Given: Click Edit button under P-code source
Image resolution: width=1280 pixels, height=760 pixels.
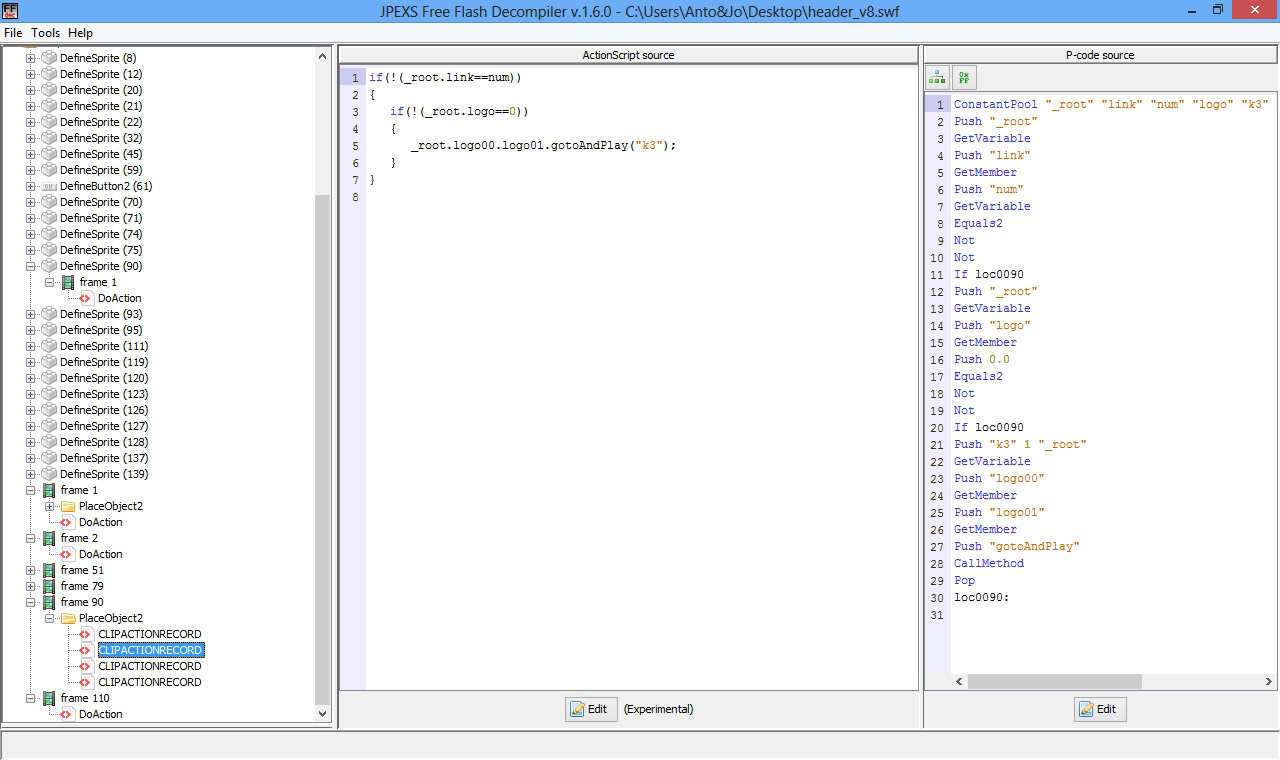Looking at the screenshot, I should point(1099,709).
